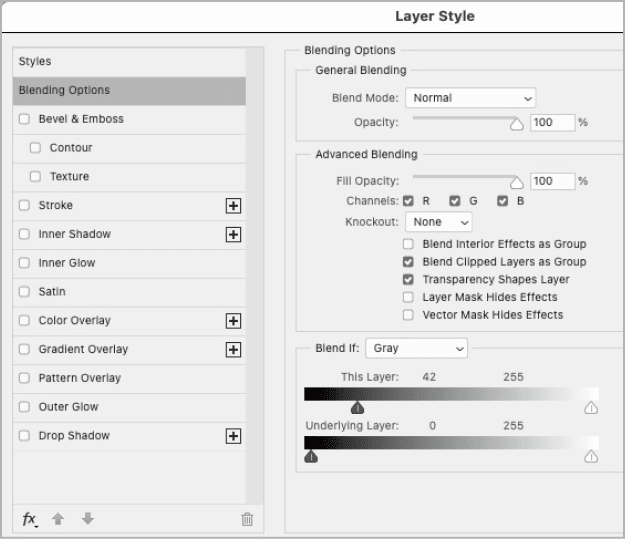Open the fx effects menu icon

(30, 519)
